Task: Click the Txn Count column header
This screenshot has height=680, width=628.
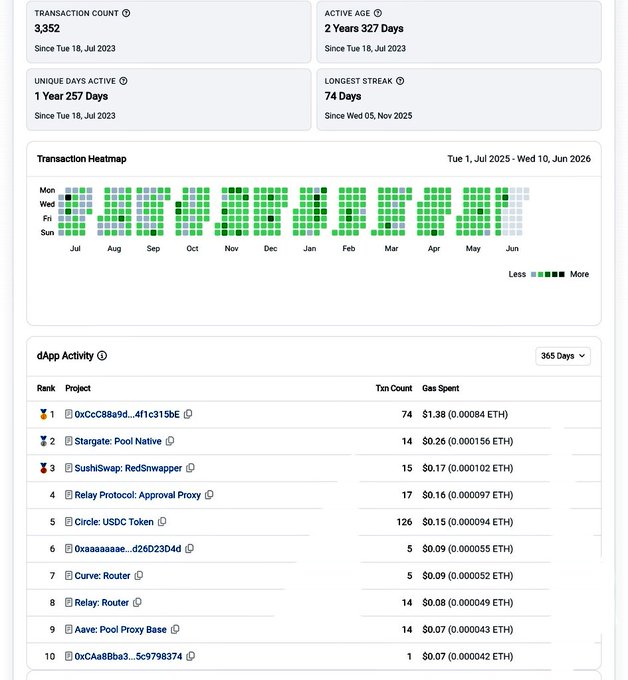Action: click(394, 388)
